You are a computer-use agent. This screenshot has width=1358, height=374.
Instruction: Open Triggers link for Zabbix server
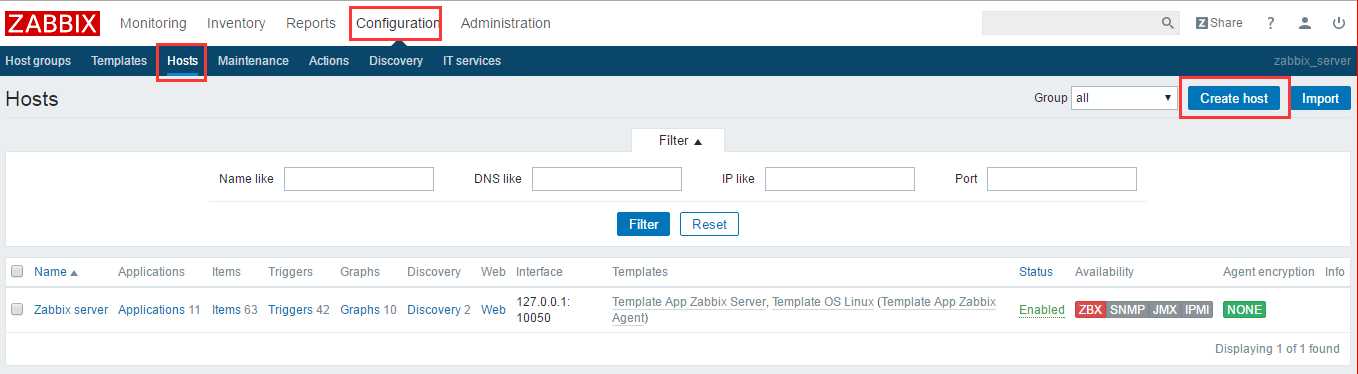[290, 310]
